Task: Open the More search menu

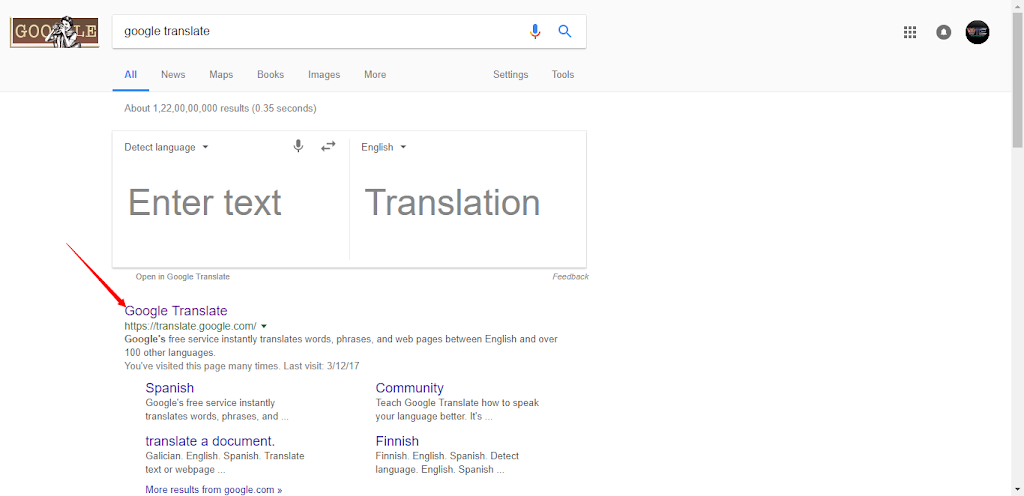Action: (375, 75)
